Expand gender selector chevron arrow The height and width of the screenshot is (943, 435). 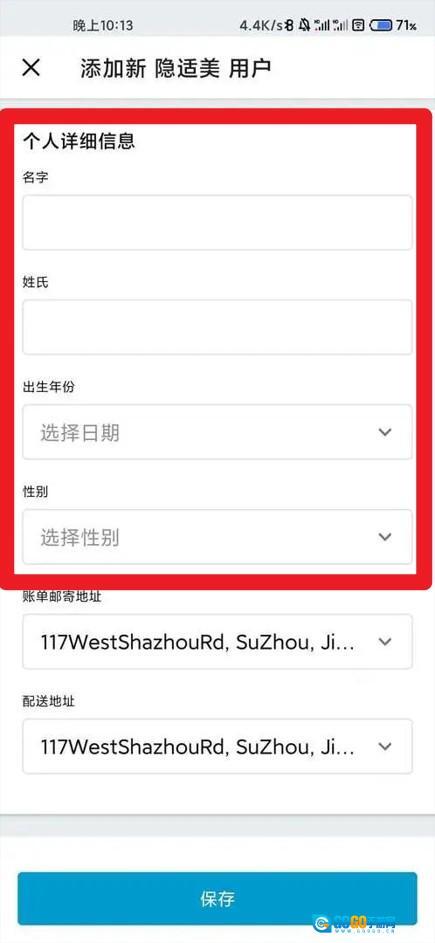(385, 536)
